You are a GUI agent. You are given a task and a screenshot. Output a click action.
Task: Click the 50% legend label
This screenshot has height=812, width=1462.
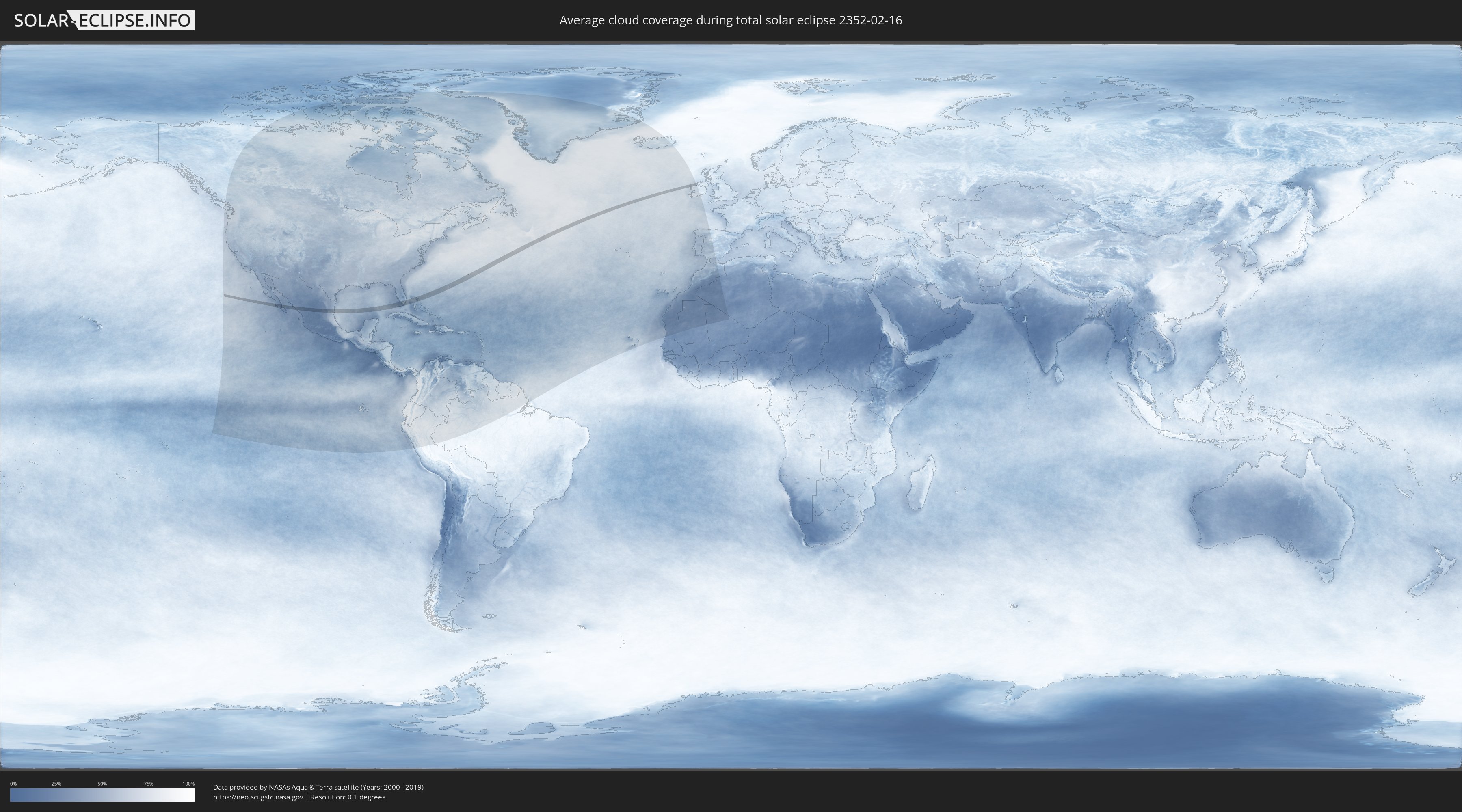pos(102,784)
